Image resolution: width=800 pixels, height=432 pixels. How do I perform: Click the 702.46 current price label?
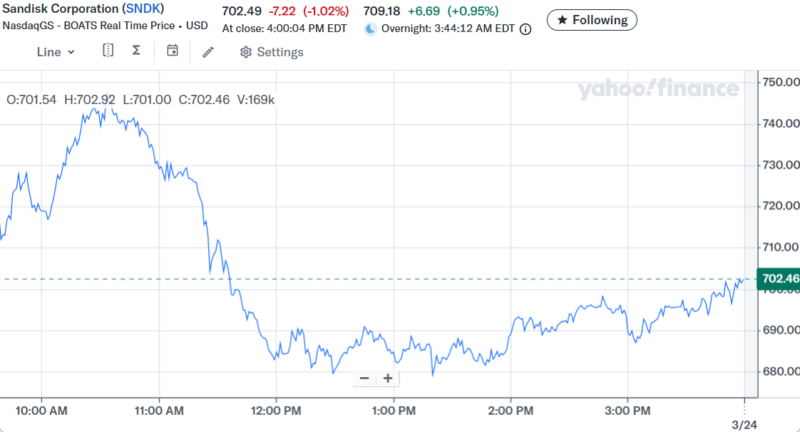(779, 278)
